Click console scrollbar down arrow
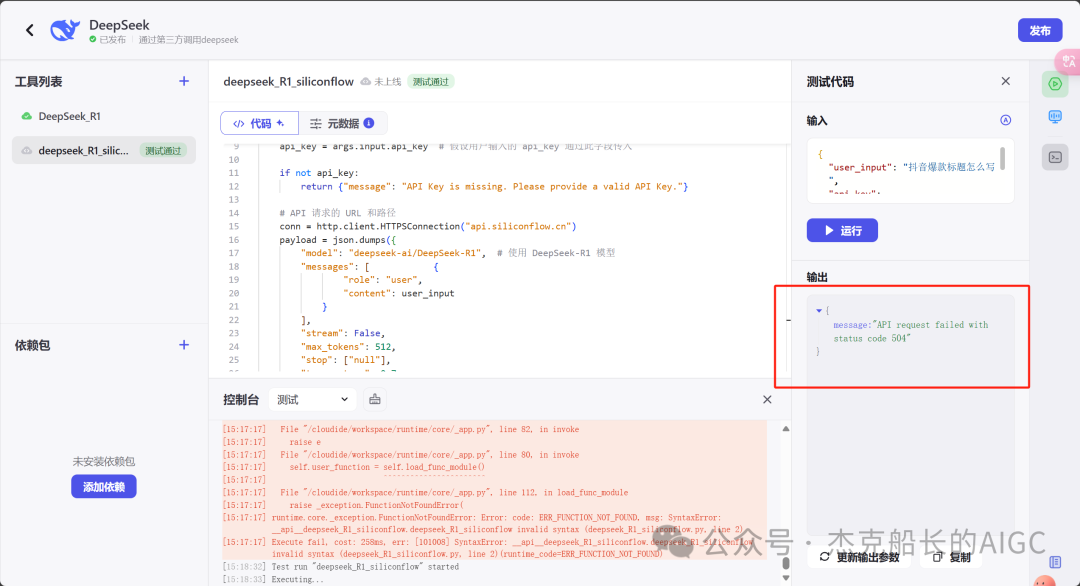Image resolution: width=1080 pixels, height=586 pixels. click(786, 578)
